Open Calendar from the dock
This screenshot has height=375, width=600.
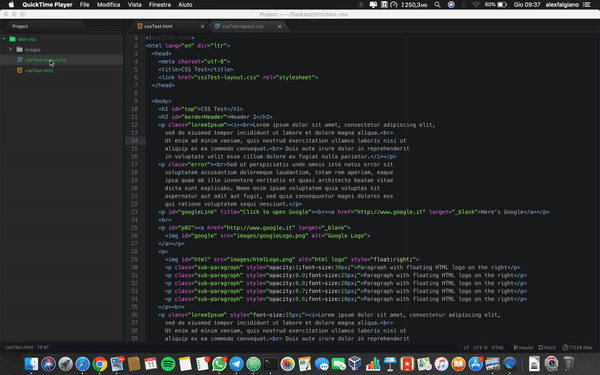pyautogui.click(x=151, y=364)
